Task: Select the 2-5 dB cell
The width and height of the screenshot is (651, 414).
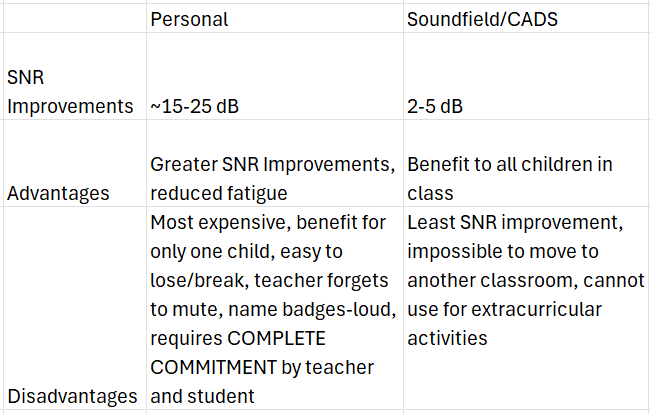Action: [x=527, y=76]
